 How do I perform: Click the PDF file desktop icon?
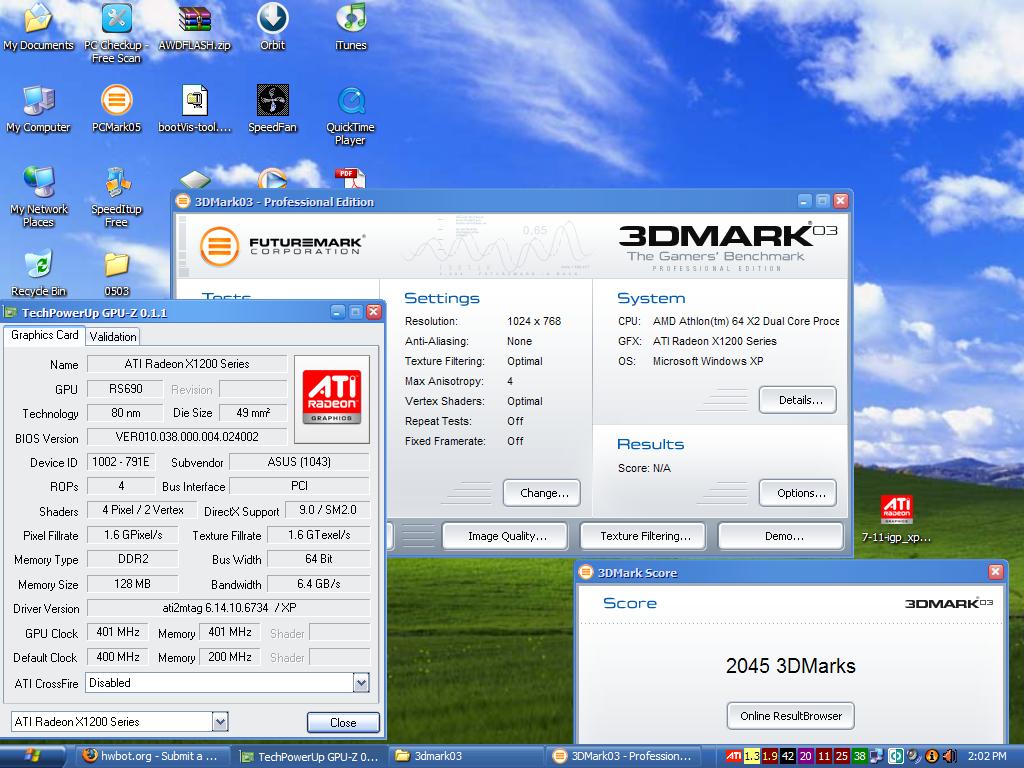pos(350,178)
